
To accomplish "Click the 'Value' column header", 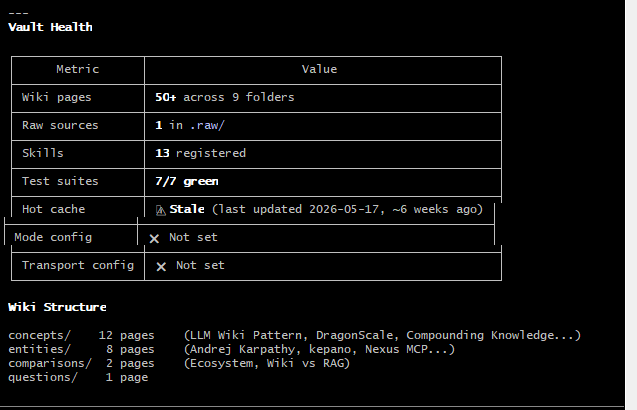I will click(x=319, y=69).
